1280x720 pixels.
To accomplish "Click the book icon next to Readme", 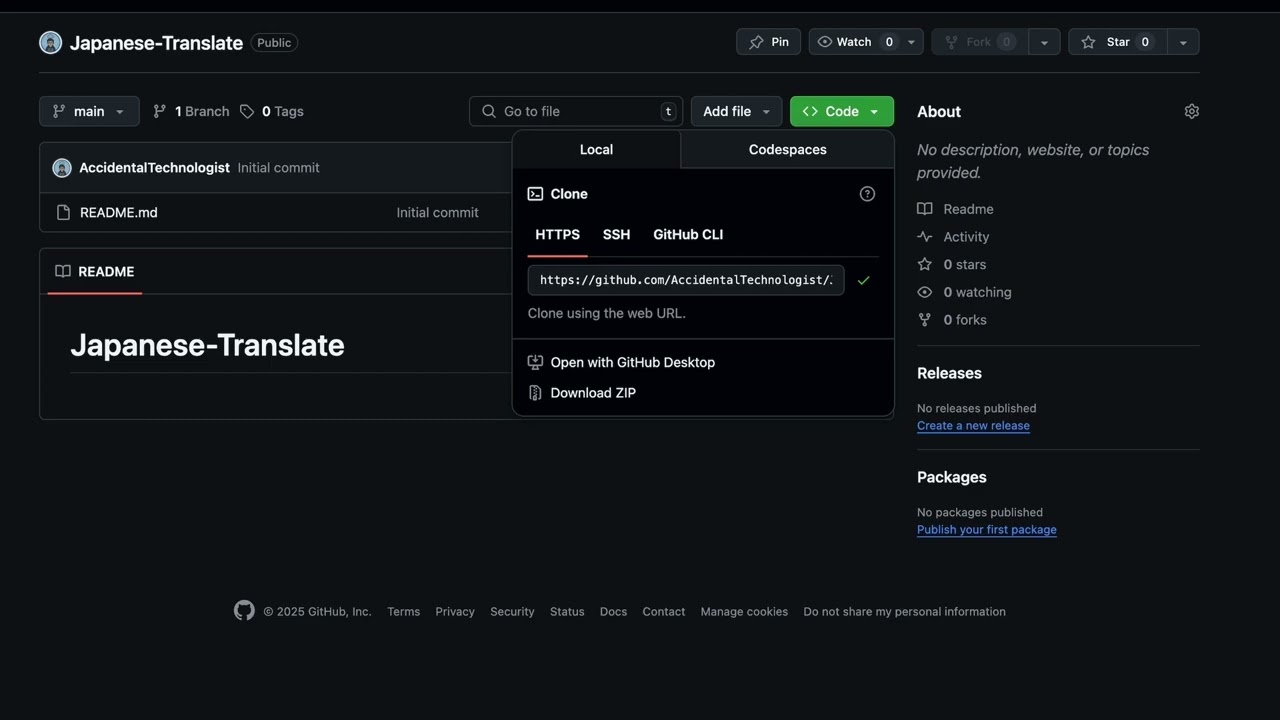I will point(925,209).
